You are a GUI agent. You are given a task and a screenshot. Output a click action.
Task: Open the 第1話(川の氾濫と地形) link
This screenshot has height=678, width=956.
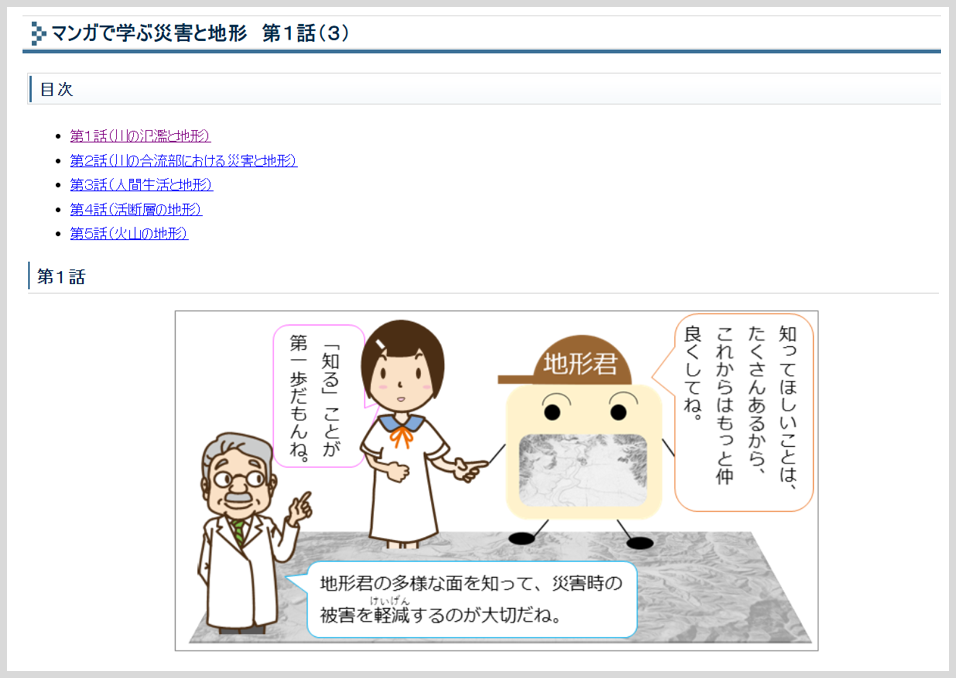tap(140, 135)
